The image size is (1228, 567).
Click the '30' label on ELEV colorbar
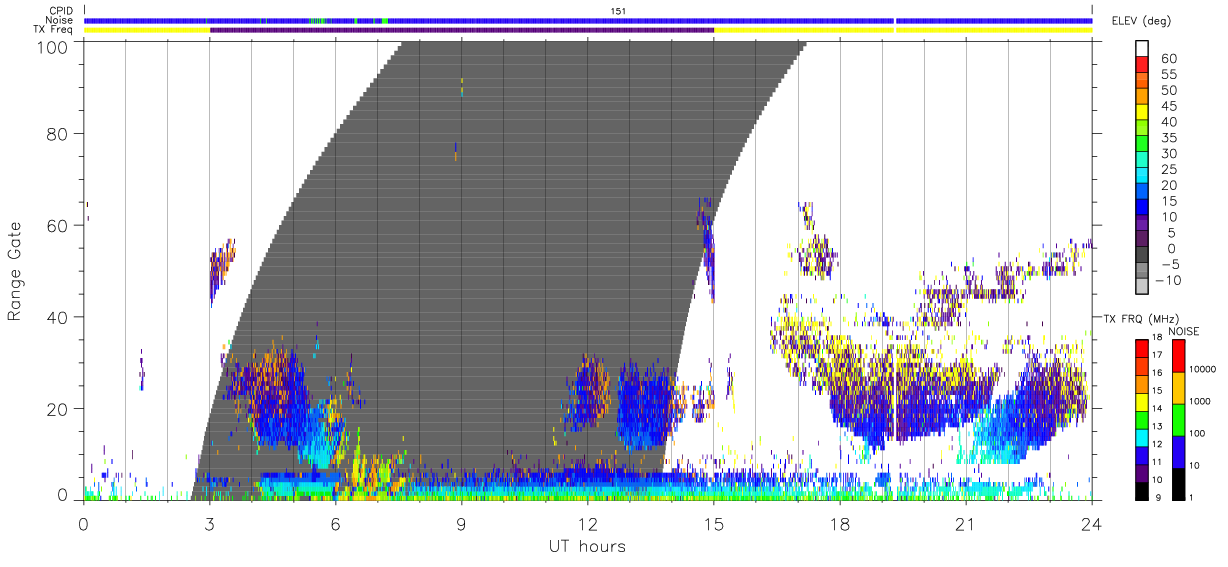(x=1168, y=154)
